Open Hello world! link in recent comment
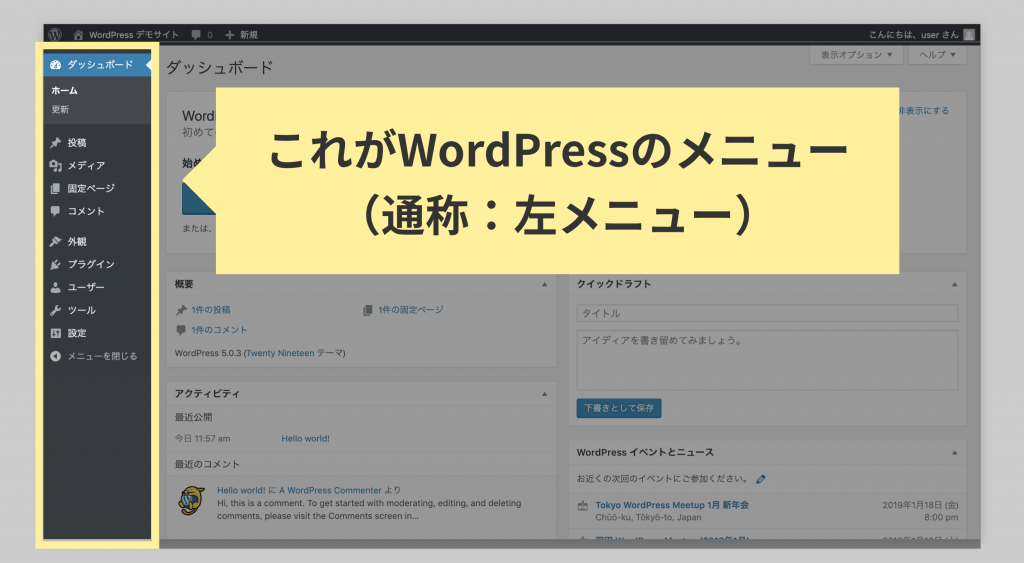The width and height of the screenshot is (1024, 563). point(241,491)
